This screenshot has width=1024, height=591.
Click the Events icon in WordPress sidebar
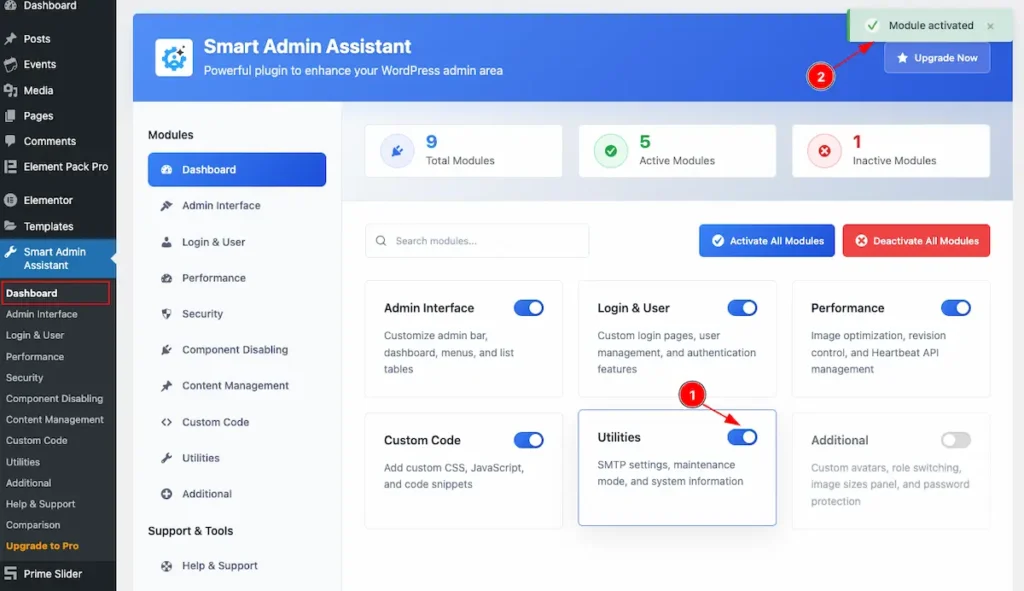[10, 64]
